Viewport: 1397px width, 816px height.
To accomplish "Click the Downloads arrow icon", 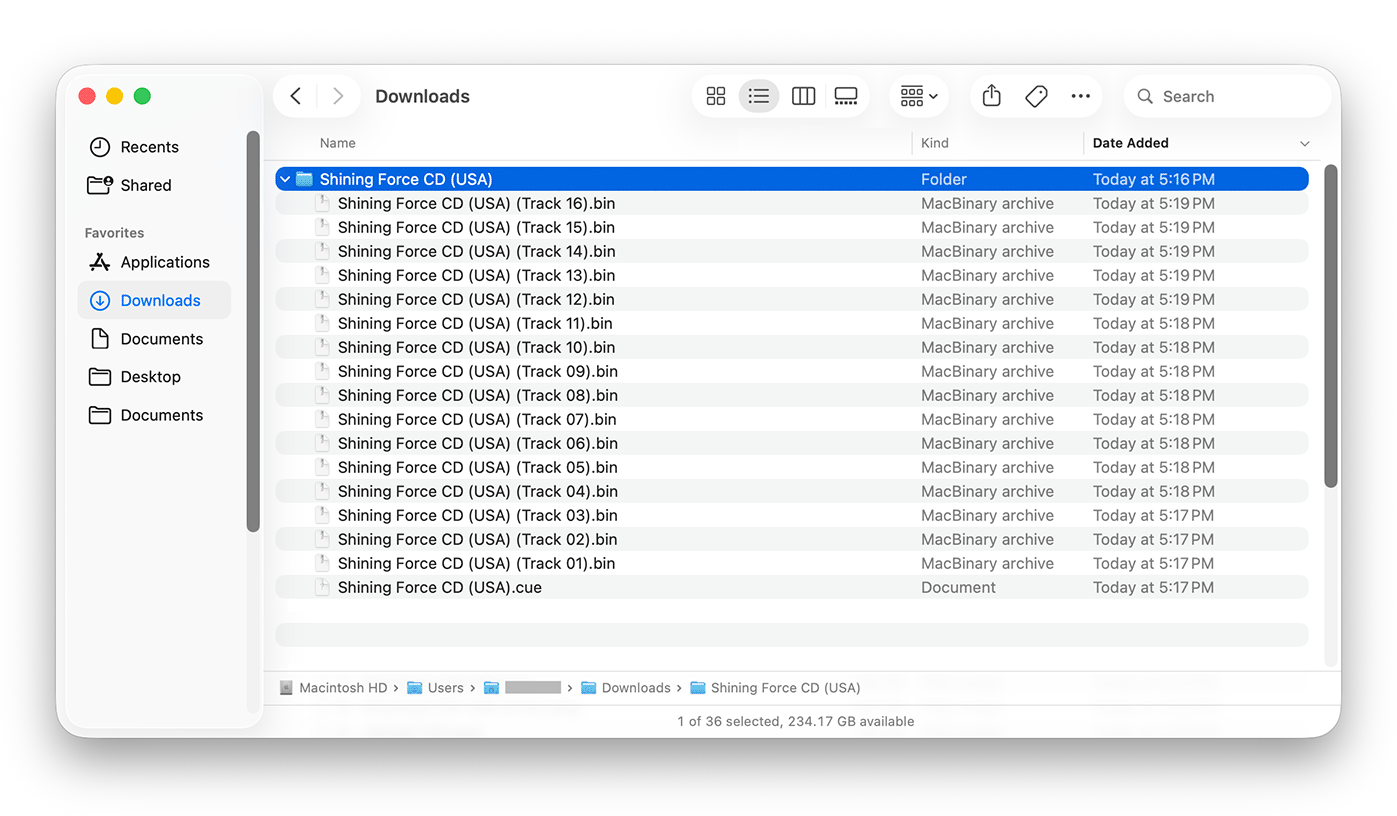I will 100,300.
